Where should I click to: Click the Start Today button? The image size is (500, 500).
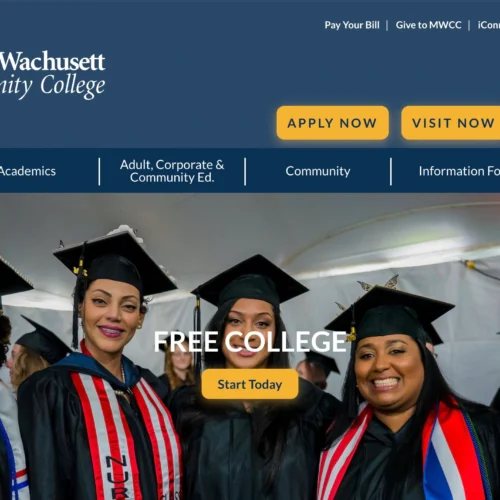pyautogui.click(x=250, y=384)
